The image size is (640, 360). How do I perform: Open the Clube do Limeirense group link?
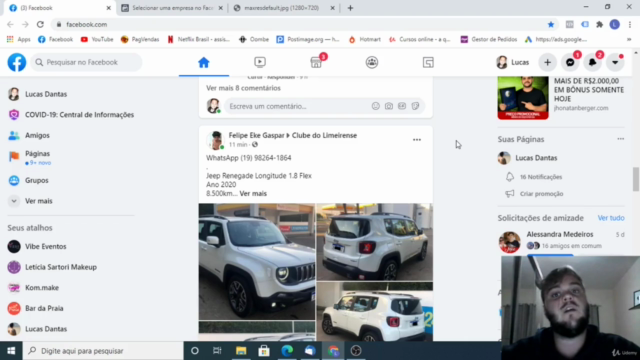tap(324, 136)
